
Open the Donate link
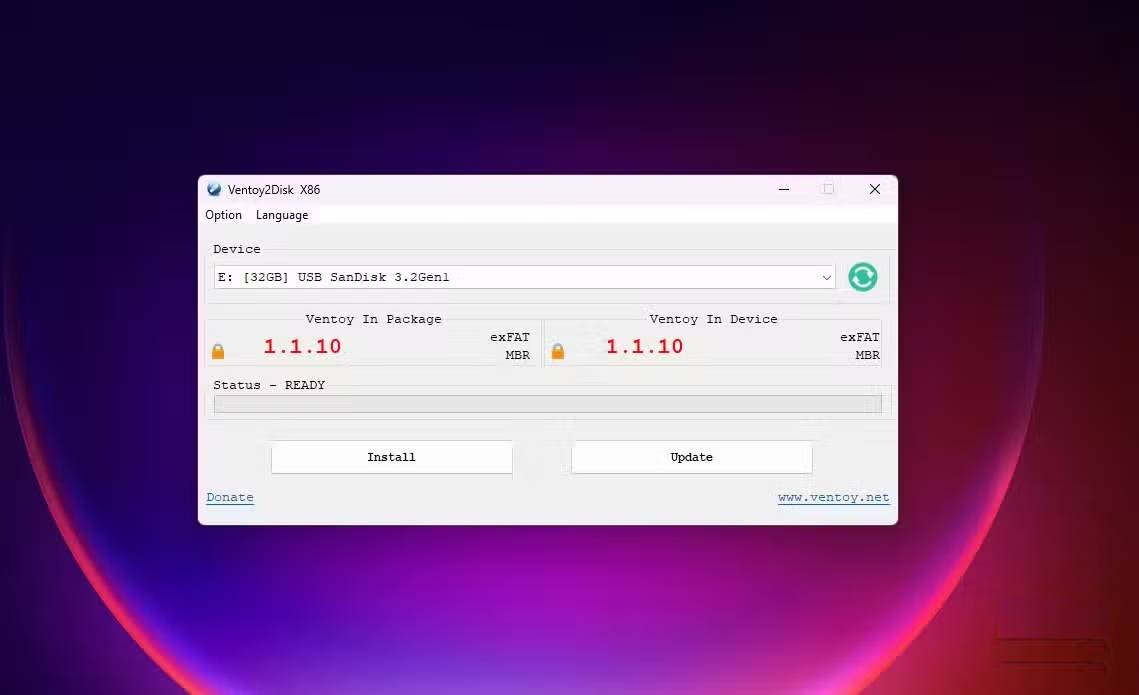coord(230,497)
